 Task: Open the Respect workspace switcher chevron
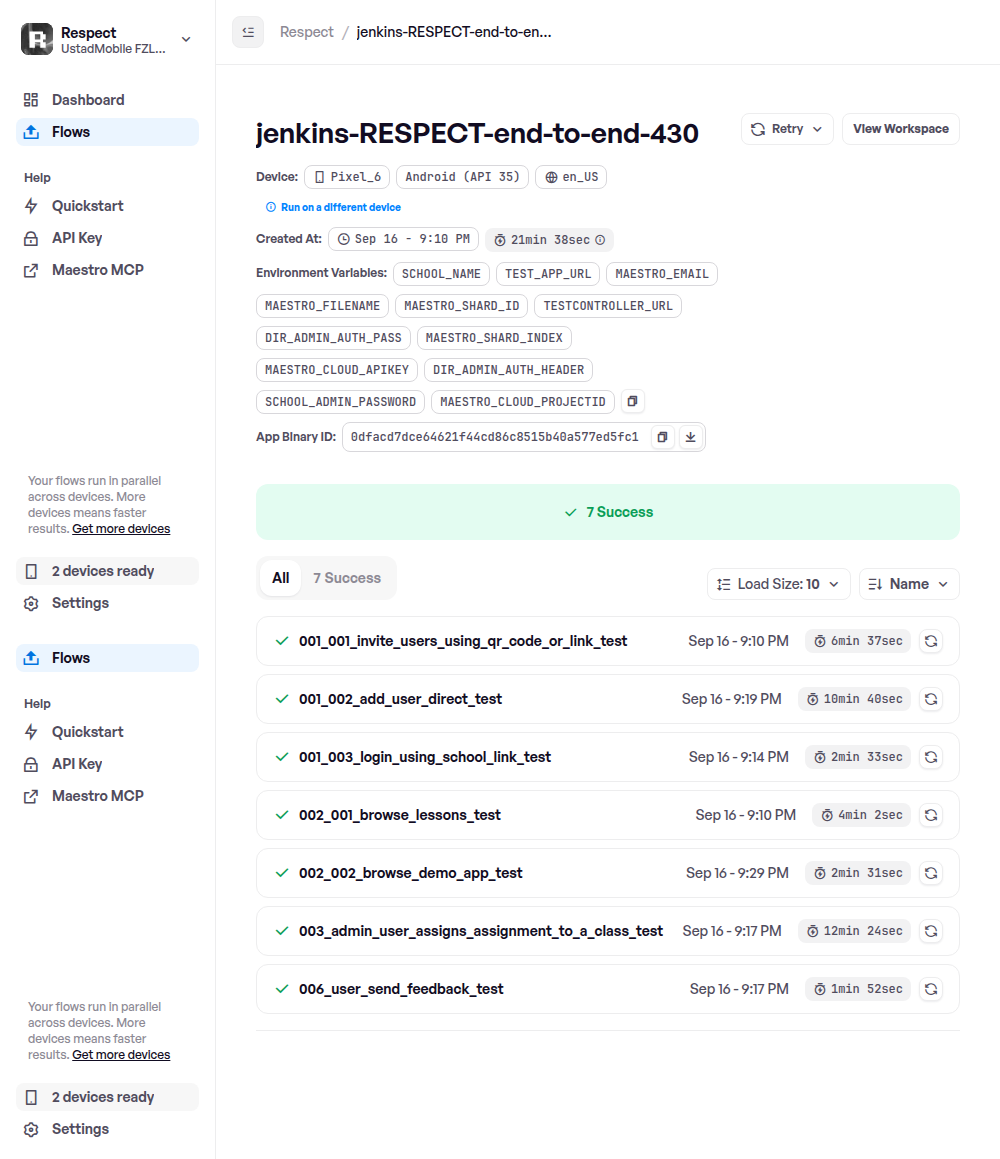pyautogui.click(x=186, y=39)
